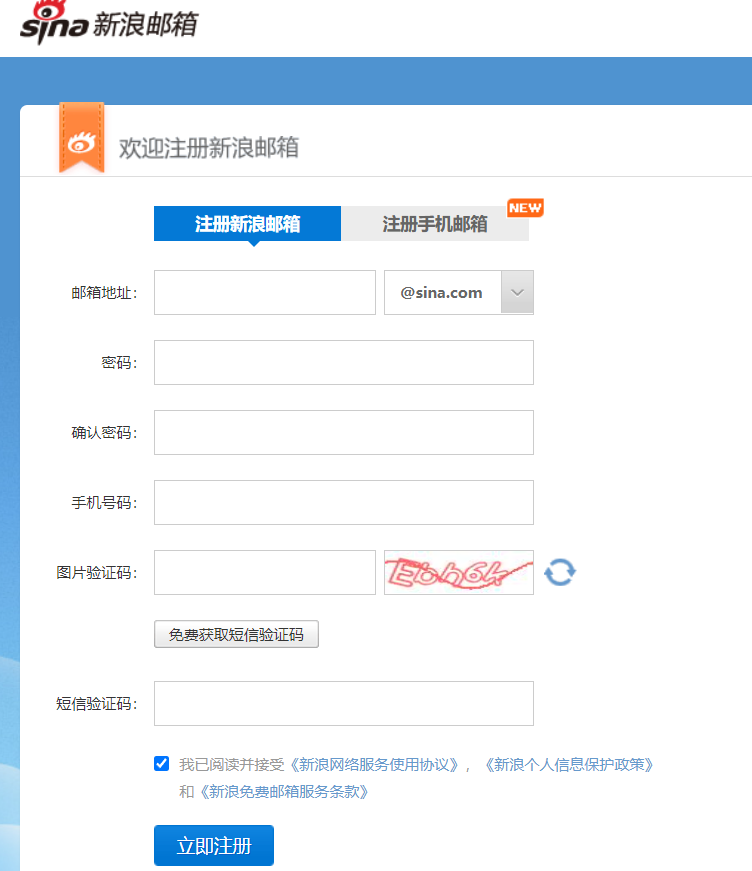Click the 邮箱地址 label

coord(104,293)
